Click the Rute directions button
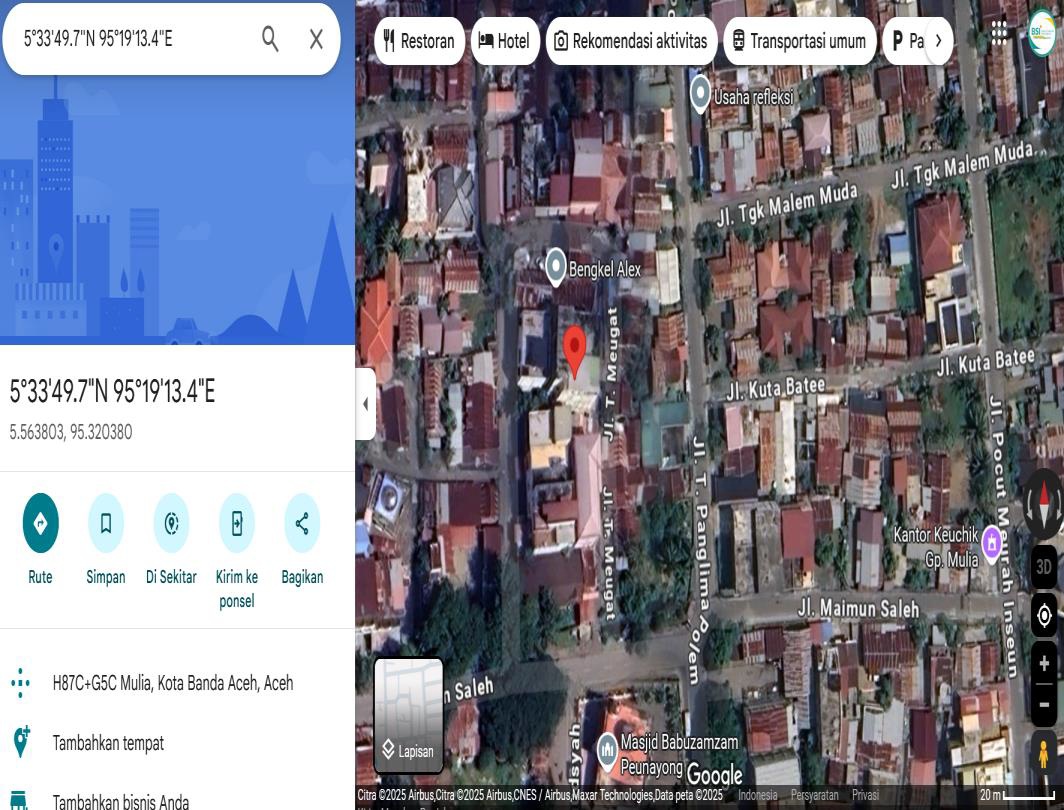Image resolution: width=1064 pixels, height=810 pixels. coord(40,523)
